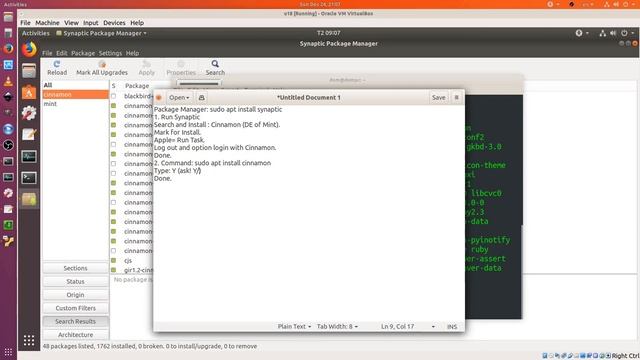The image size is (640, 360).
Task: Open the guest accessibility menu icon
Action: pos(579,33)
